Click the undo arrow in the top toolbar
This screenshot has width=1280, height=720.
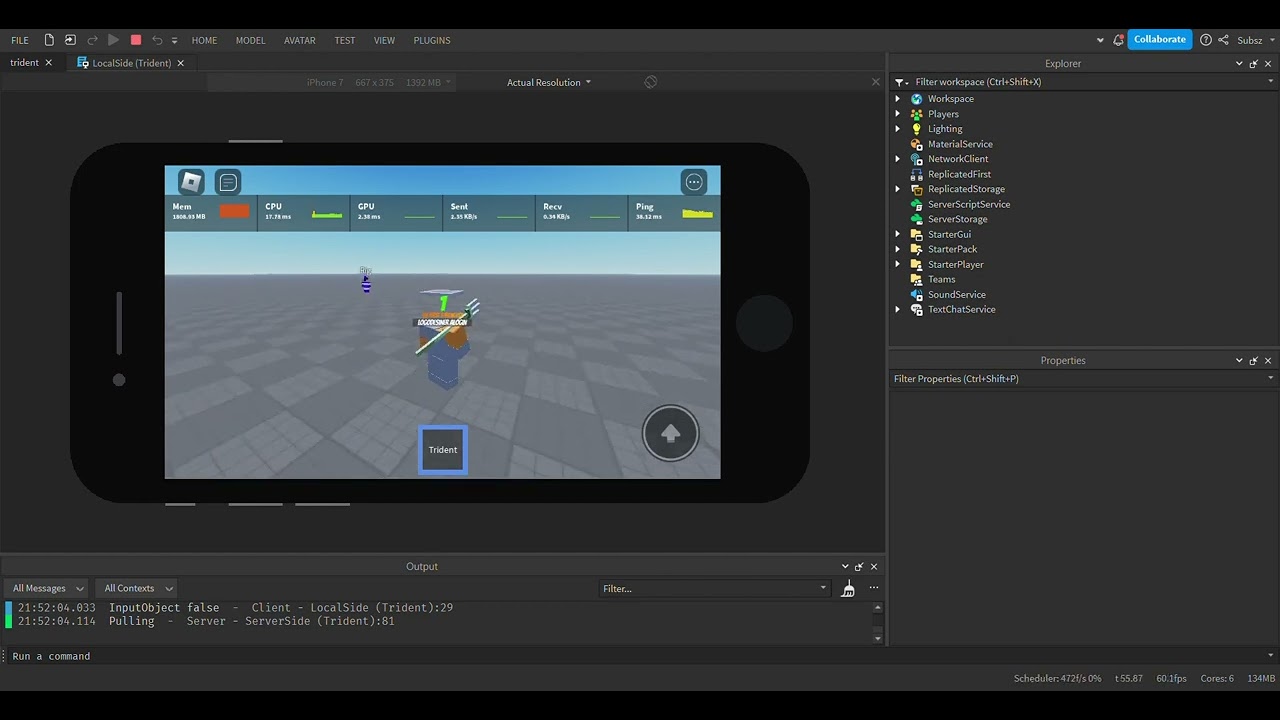(x=157, y=40)
